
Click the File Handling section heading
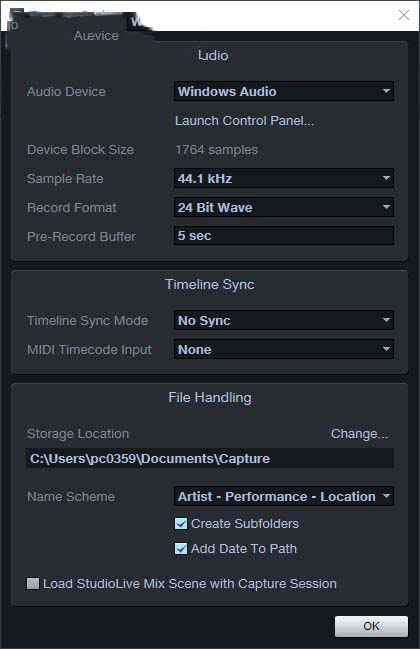[x=210, y=398]
